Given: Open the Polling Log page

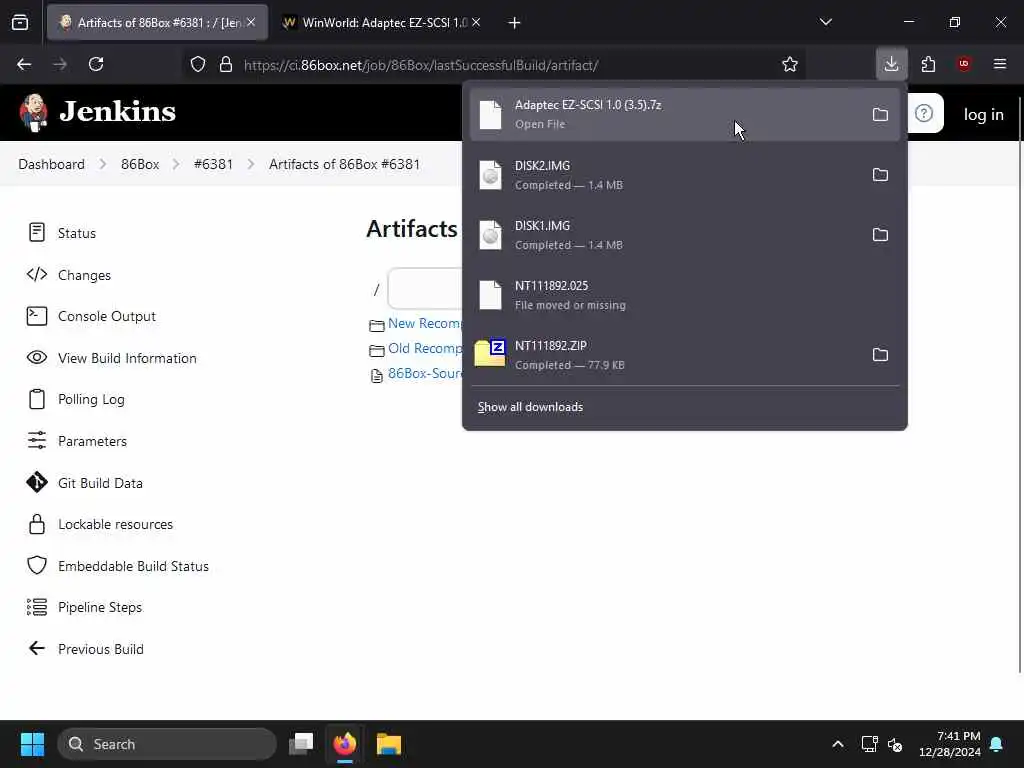Looking at the screenshot, I should click(75, 399).
